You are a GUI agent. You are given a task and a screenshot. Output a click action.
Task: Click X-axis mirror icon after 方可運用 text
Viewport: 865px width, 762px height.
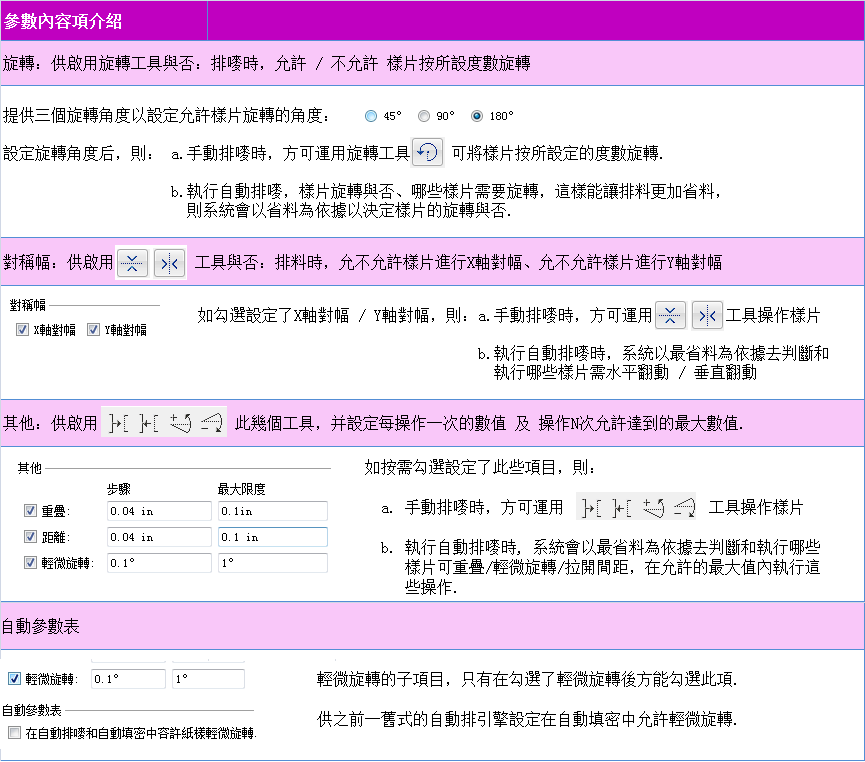(670, 316)
